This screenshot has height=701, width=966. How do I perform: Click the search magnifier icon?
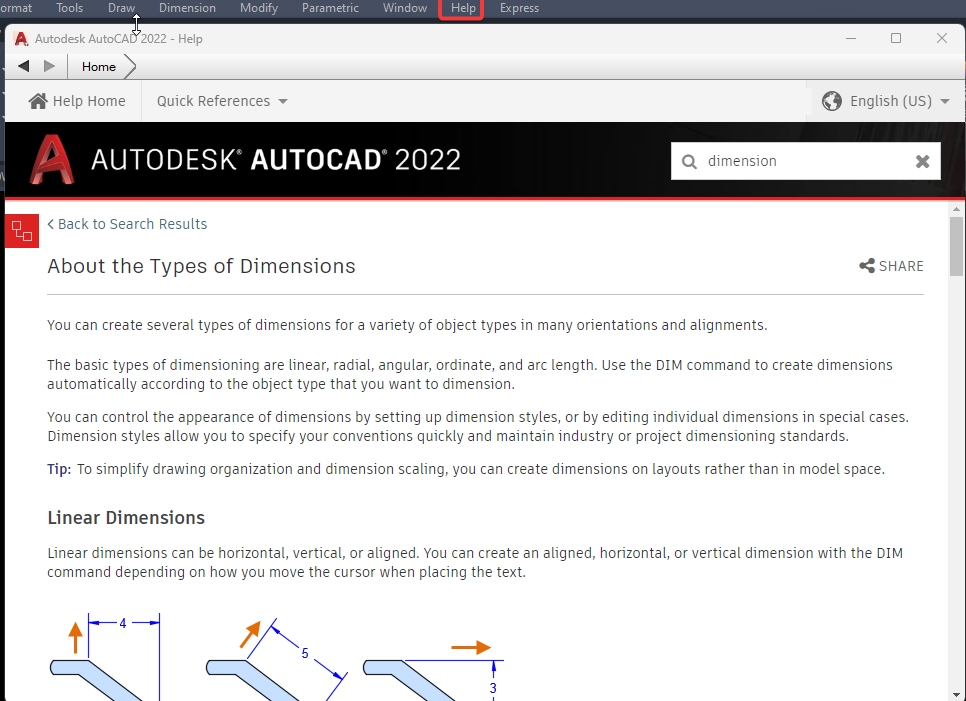point(689,161)
